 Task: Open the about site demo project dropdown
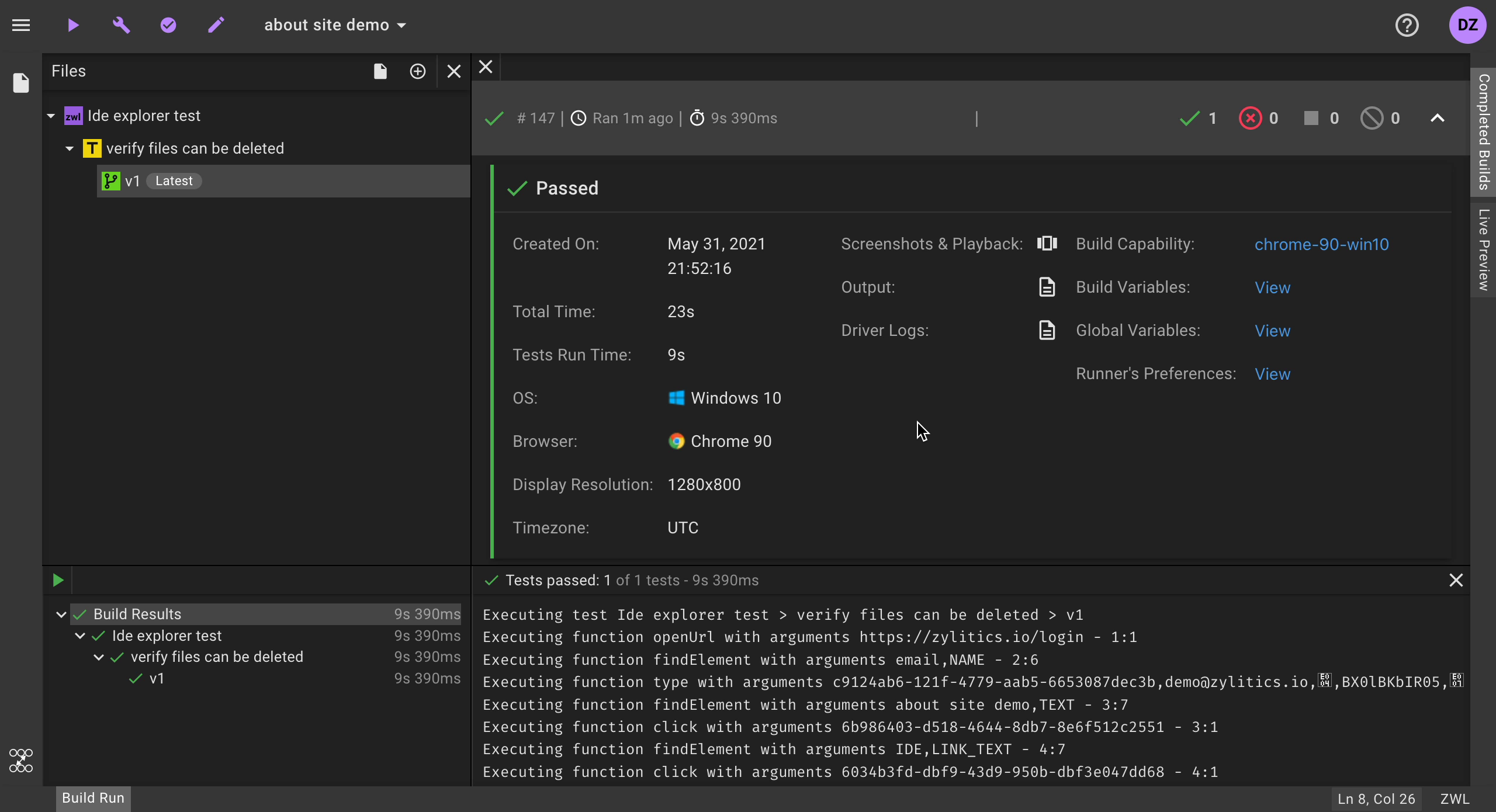coord(335,25)
